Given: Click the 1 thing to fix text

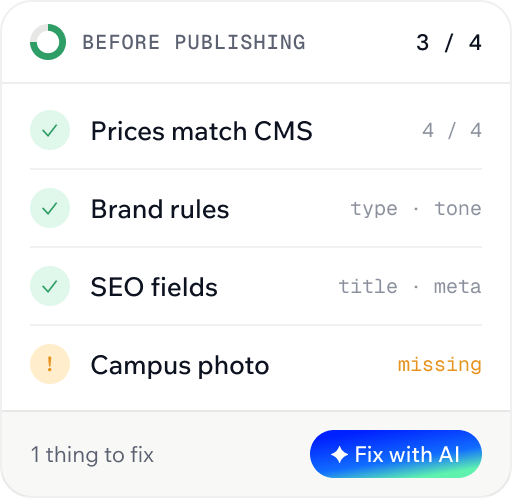Looking at the screenshot, I should (92, 455).
